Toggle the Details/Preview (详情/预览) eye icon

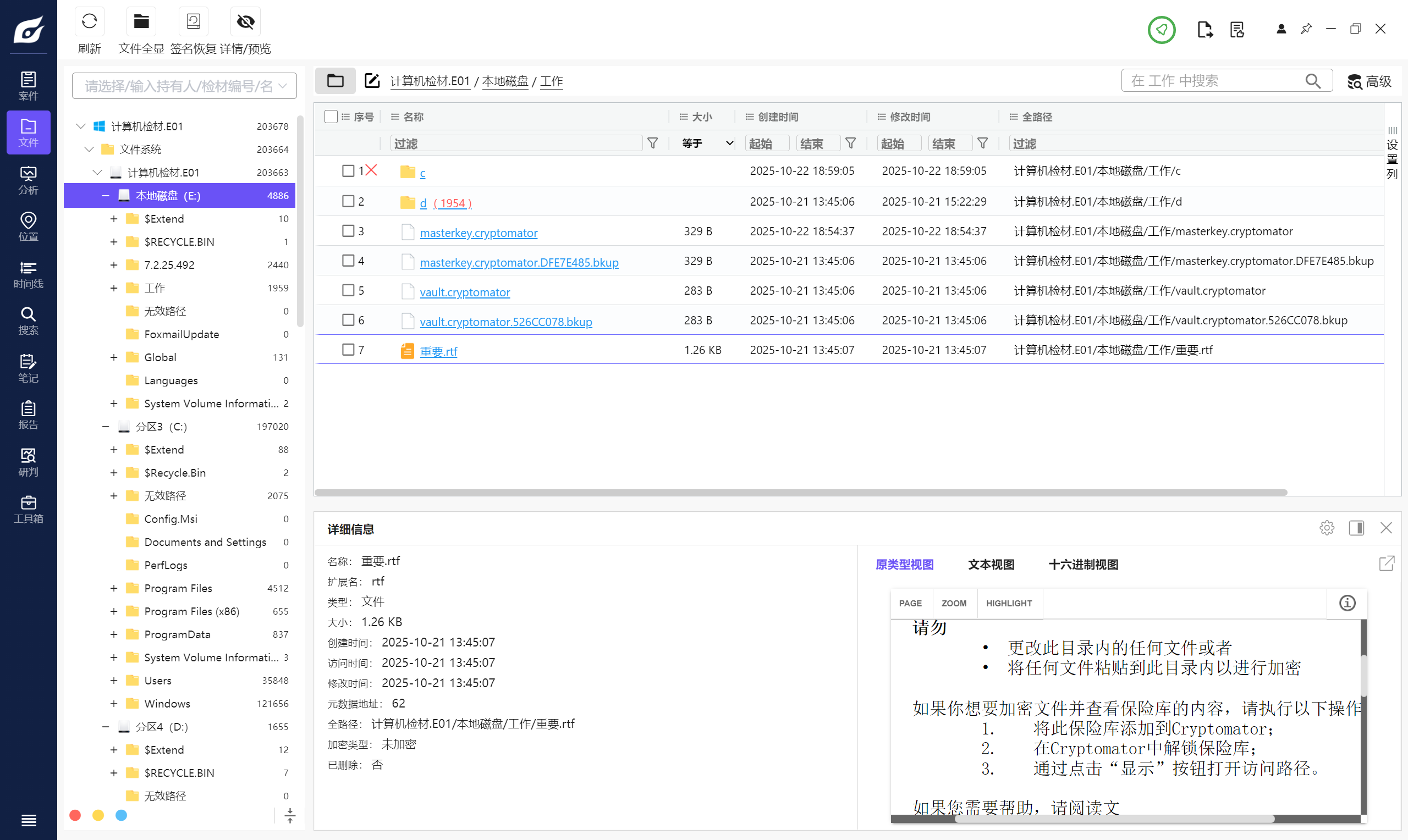coord(245,22)
